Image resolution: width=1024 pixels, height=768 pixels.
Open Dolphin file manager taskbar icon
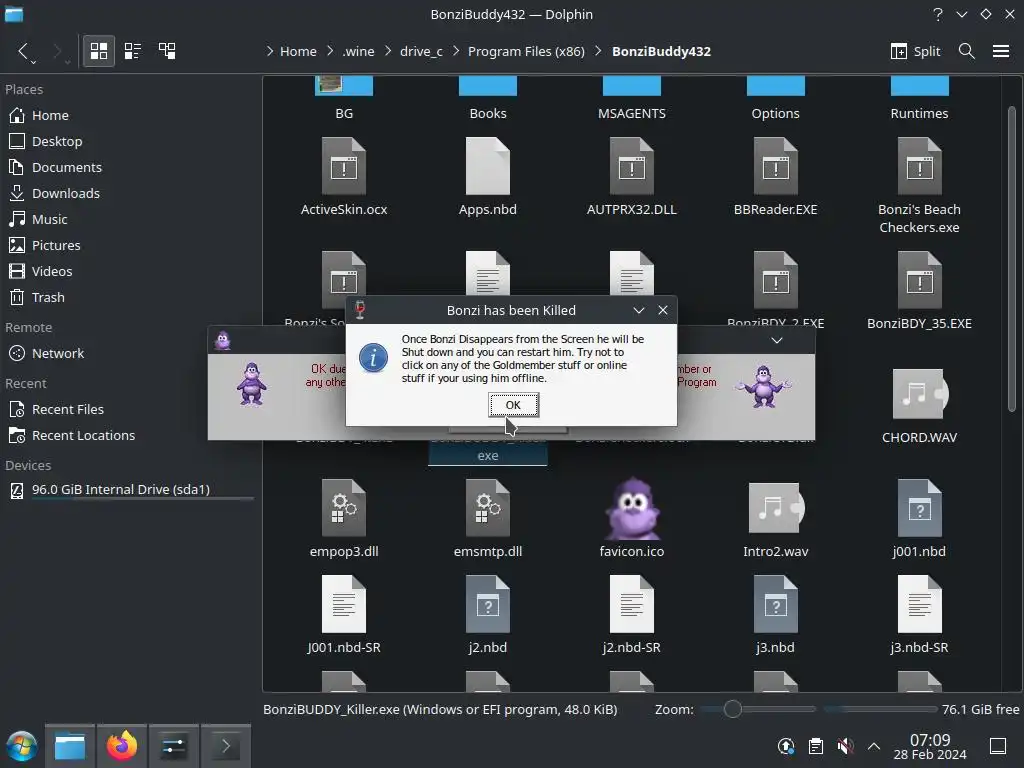click(x=70, y=746)
